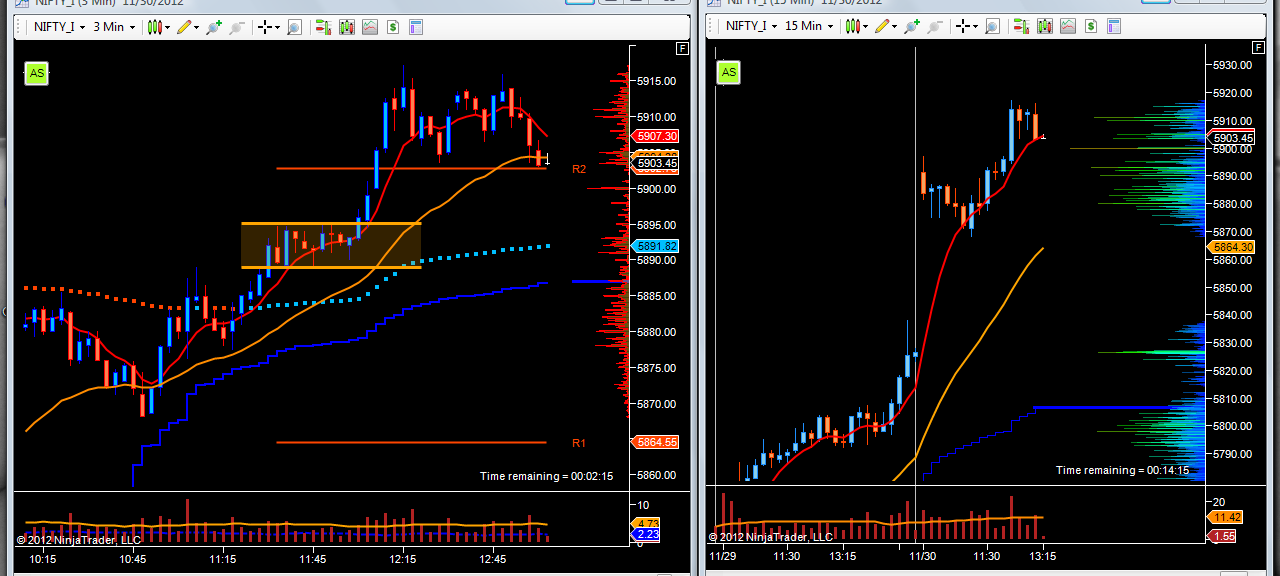This screenshot has width=1280, height=576.
Task: Click the cyan 5891.82 price marker
Action: 656,246
